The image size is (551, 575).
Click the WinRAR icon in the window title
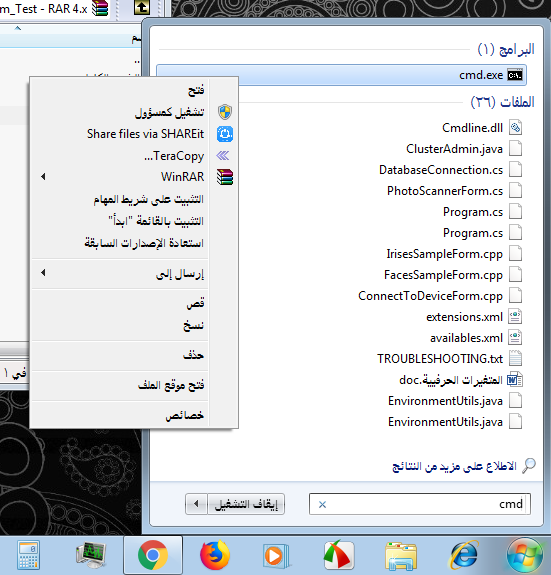(x=100, y=8)
